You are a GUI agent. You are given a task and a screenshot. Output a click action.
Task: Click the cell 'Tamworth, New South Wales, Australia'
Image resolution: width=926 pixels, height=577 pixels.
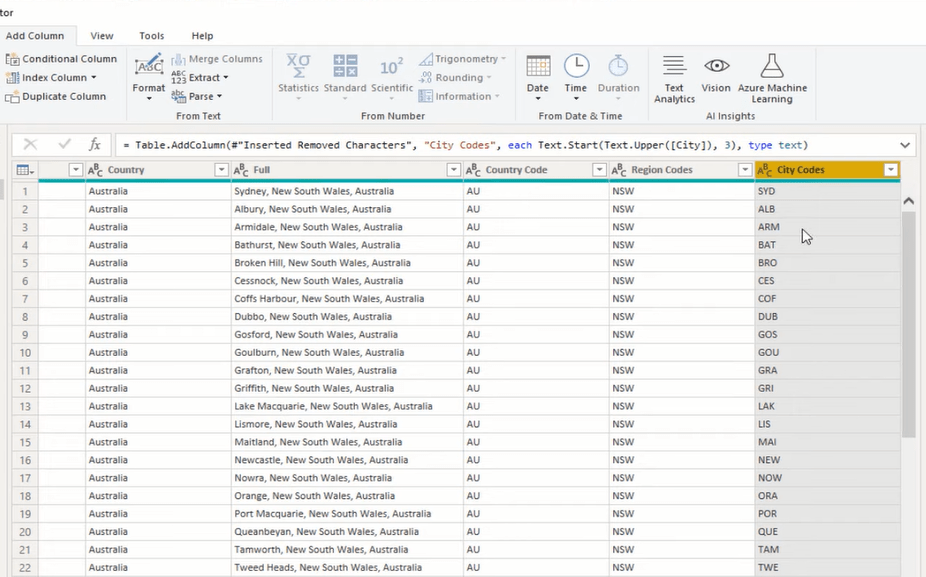[347, 550]
